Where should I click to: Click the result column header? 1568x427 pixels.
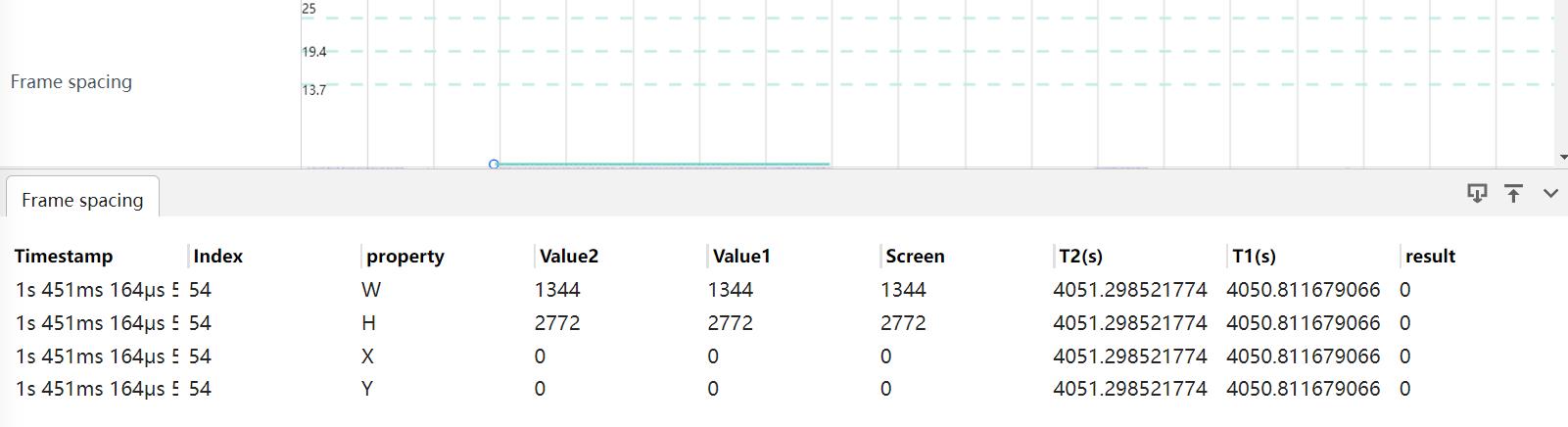(1430, 257)
